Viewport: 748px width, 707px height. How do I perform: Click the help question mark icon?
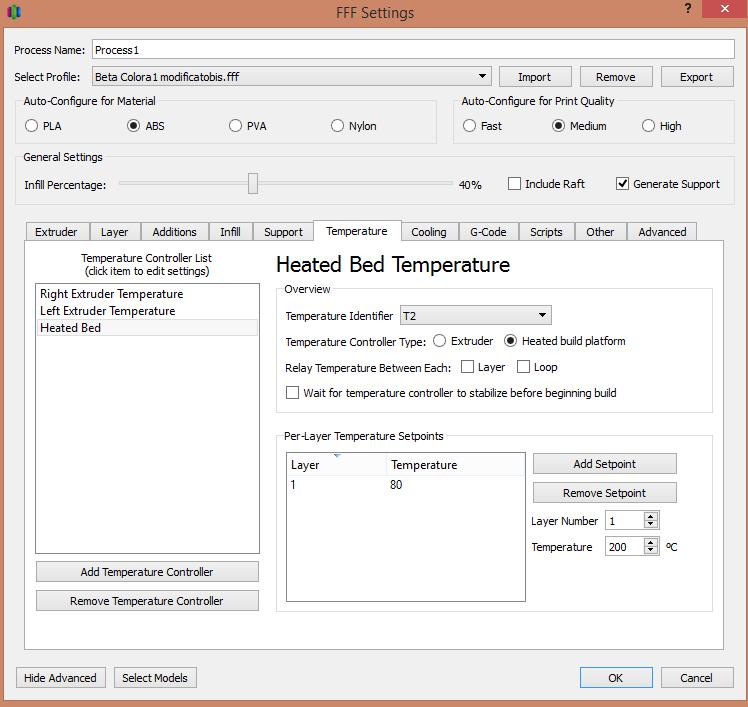(x=688, y=9)
